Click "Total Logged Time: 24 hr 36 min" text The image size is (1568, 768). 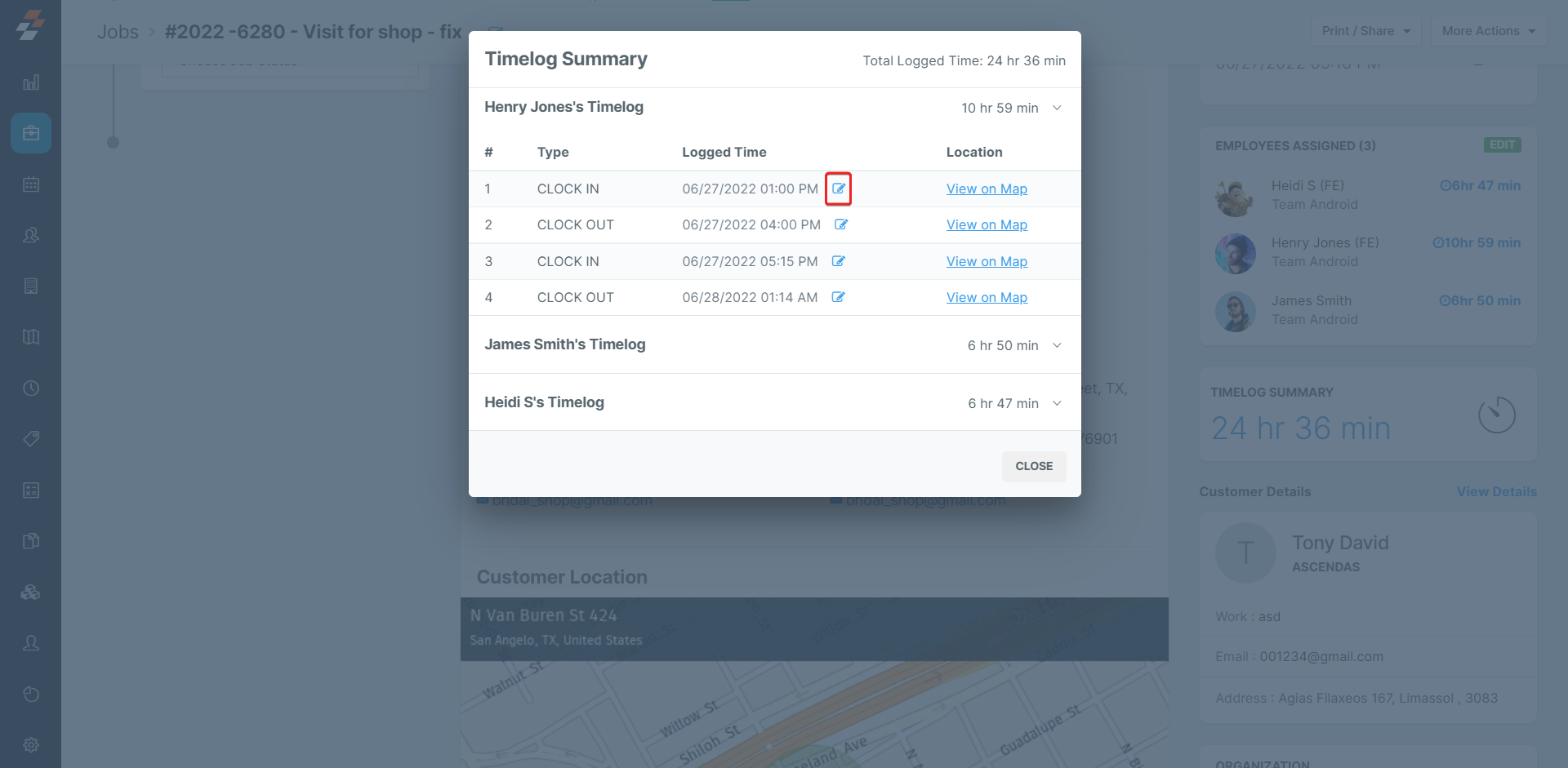(964, 60)
